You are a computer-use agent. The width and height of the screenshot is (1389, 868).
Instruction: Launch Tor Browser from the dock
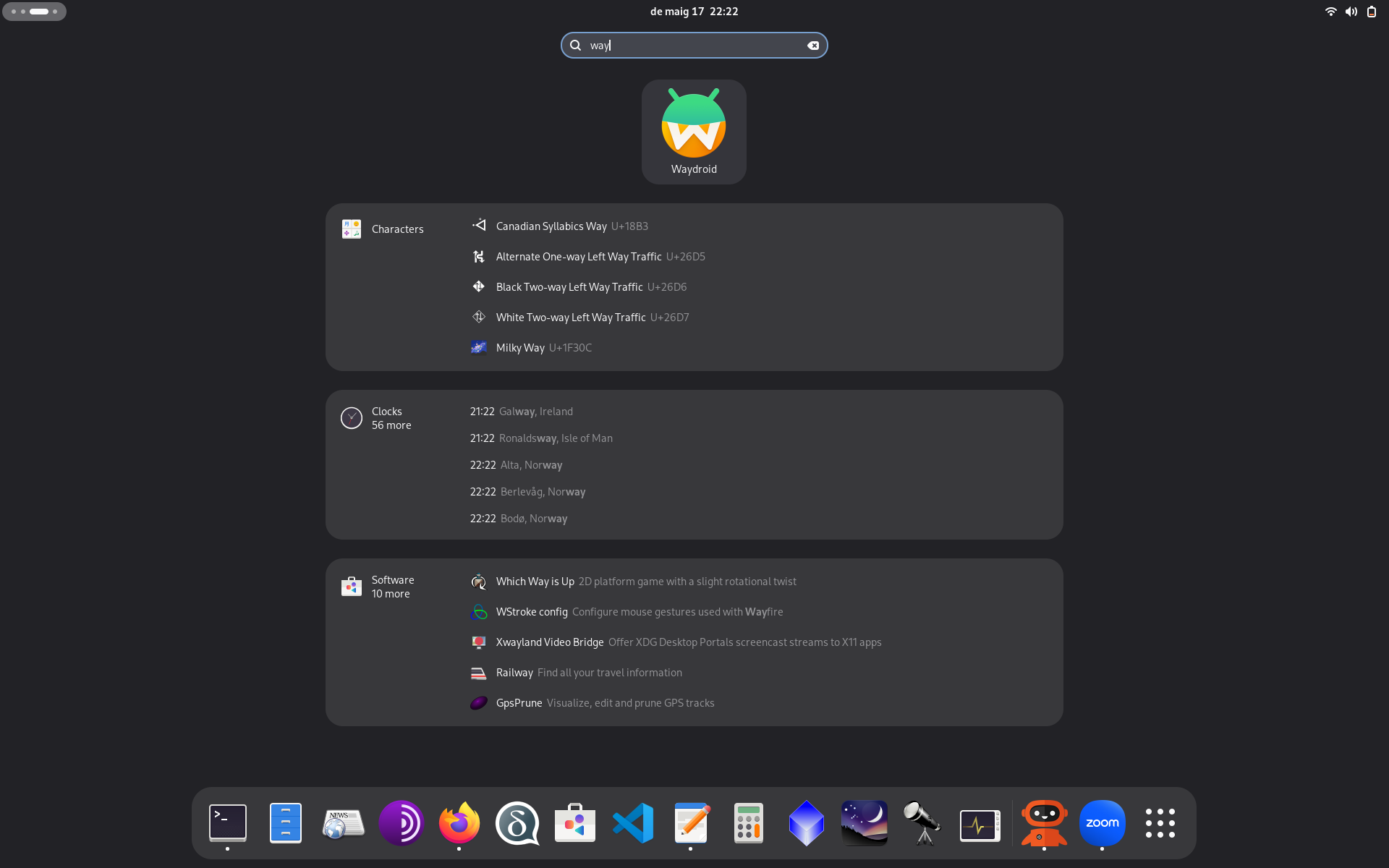402,823
